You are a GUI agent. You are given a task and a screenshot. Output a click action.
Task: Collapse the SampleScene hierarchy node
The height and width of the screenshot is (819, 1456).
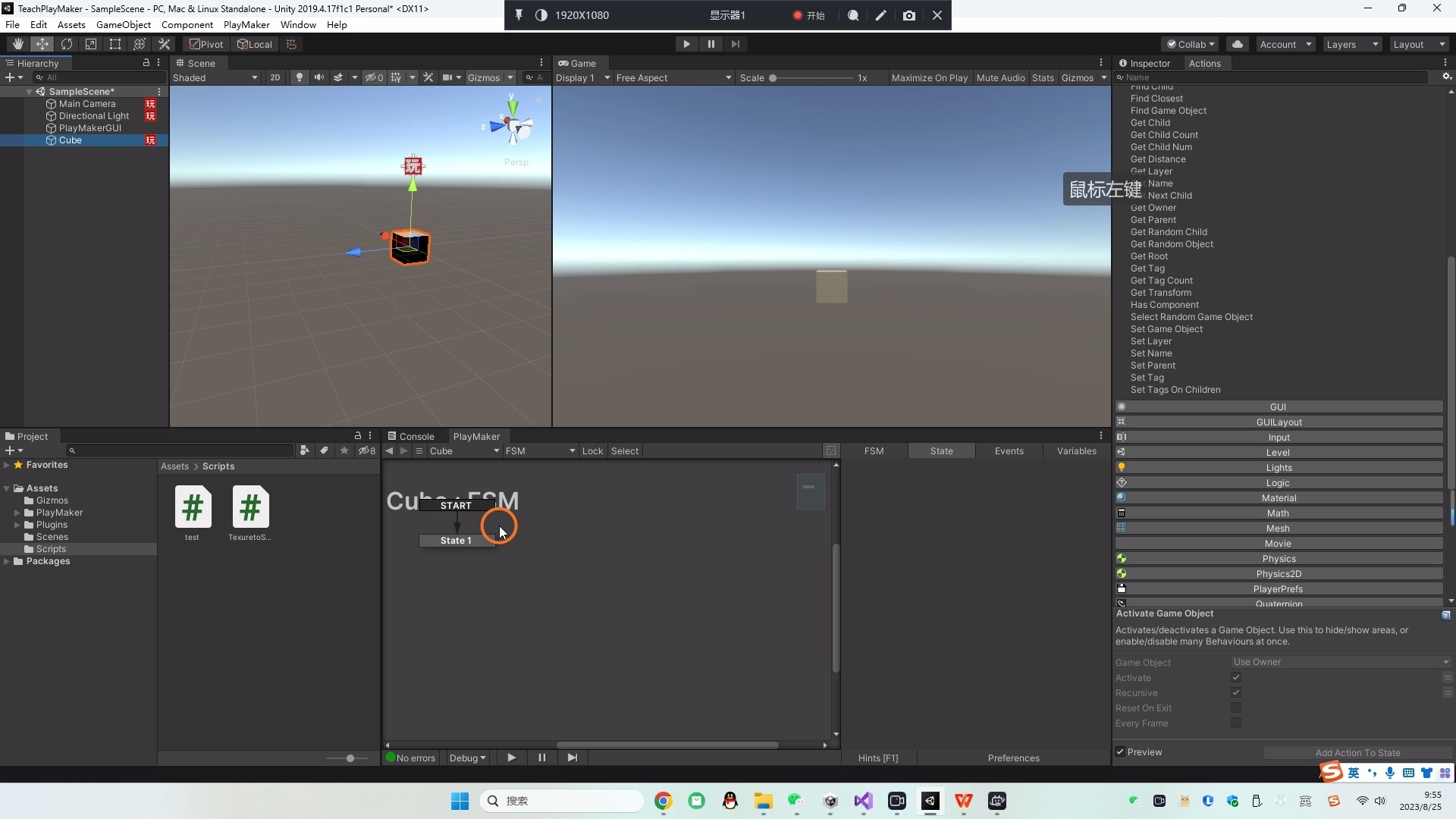(29, 92)
